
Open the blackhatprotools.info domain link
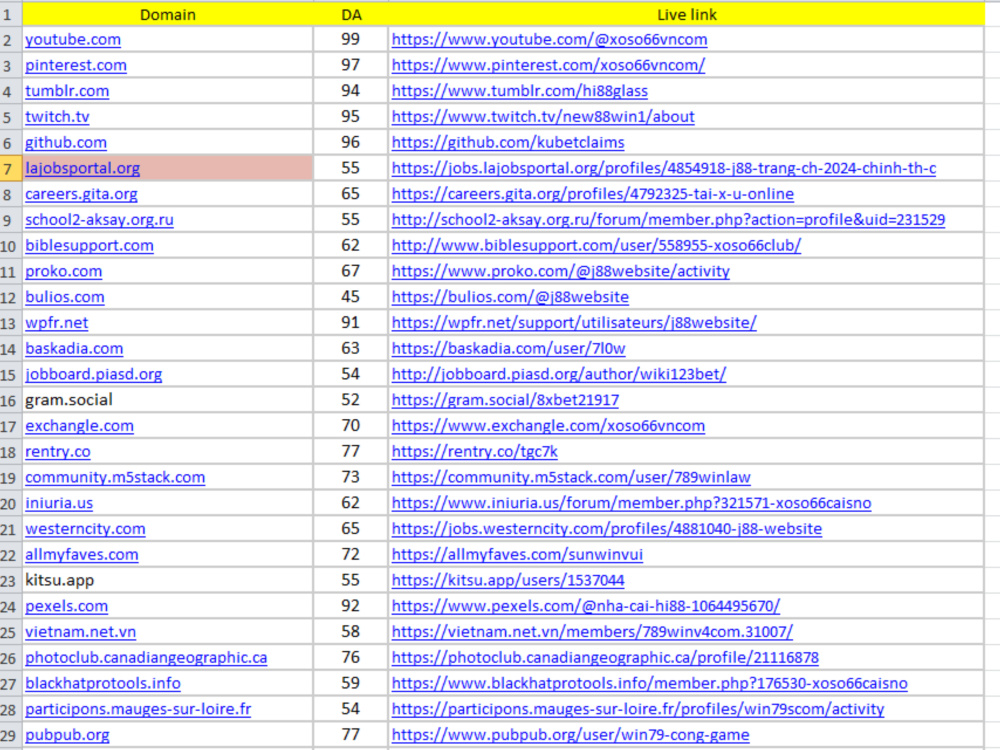click(x=103, y=684)
